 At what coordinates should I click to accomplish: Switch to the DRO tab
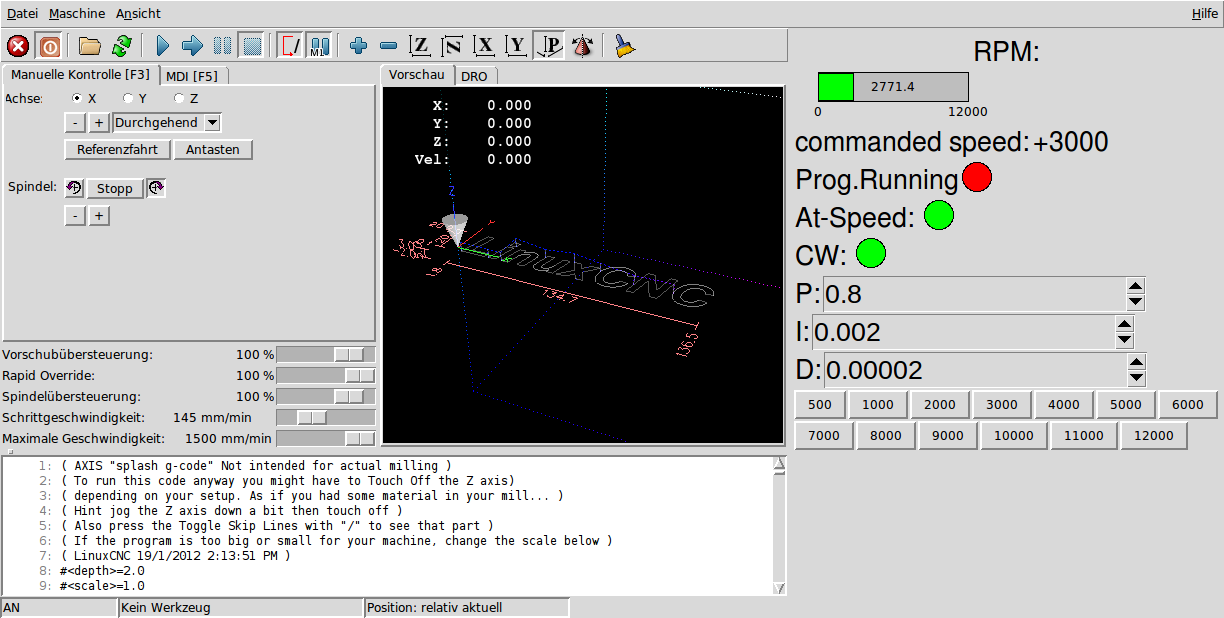[x=475, y=76]
